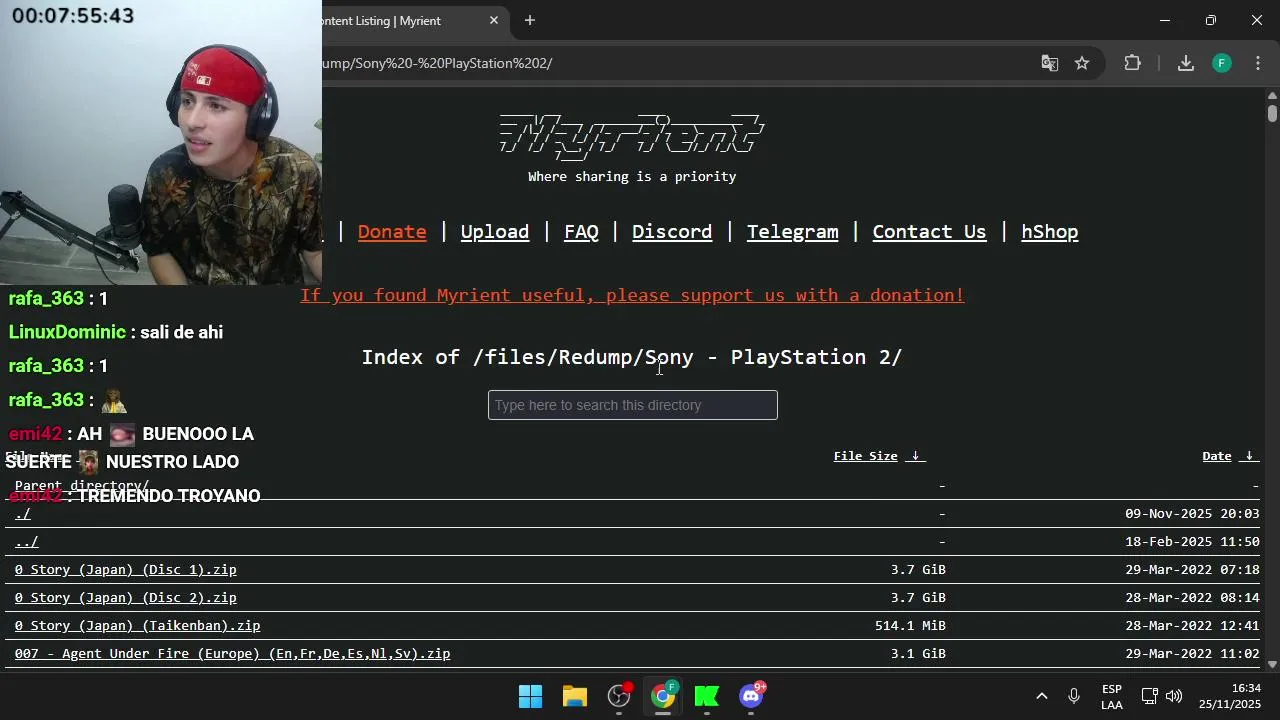Open Discord from the taskbar
This screenshot has width=1280, height=720.
[752, 696]
